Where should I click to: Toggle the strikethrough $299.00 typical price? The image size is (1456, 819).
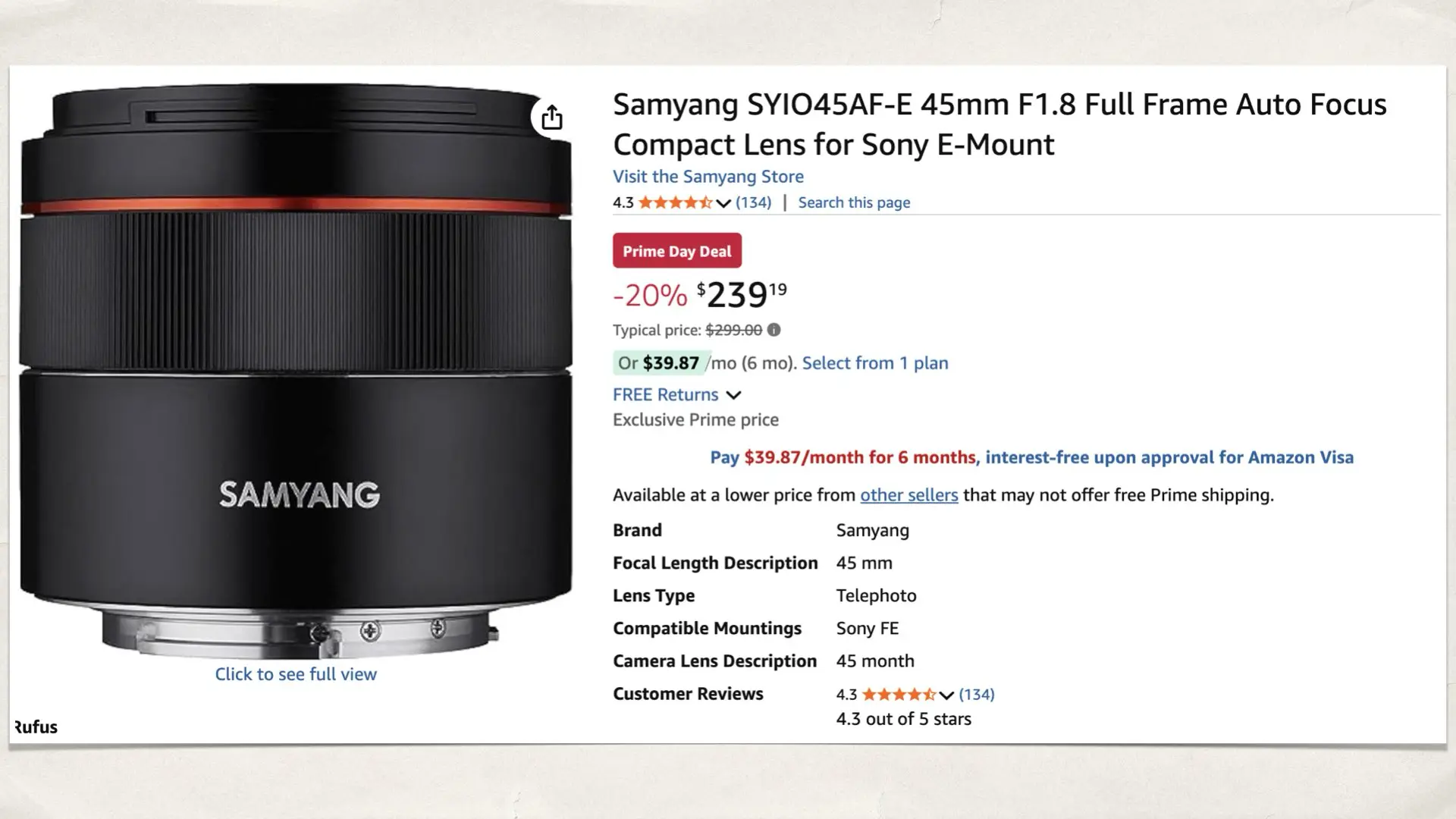click(733, 330)
